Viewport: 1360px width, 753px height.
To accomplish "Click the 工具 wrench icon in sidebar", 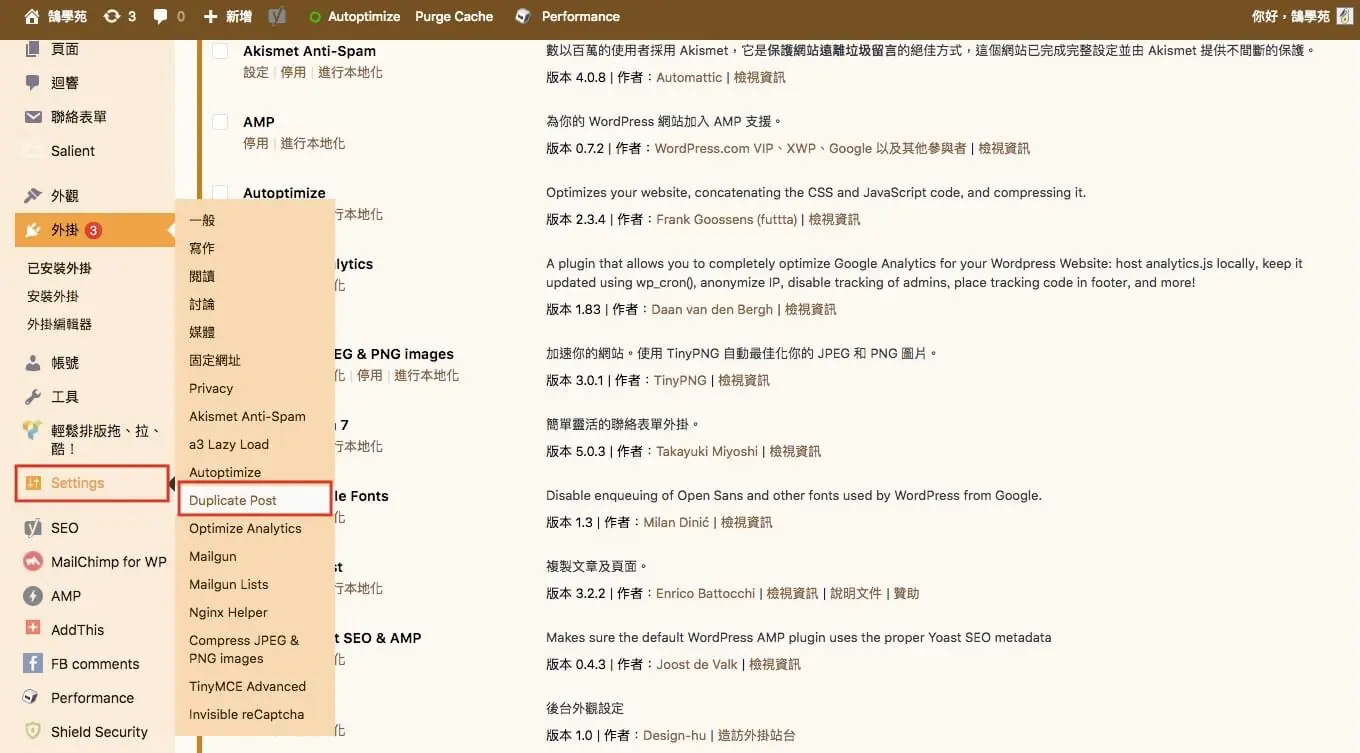I will (x=33, y=397).
